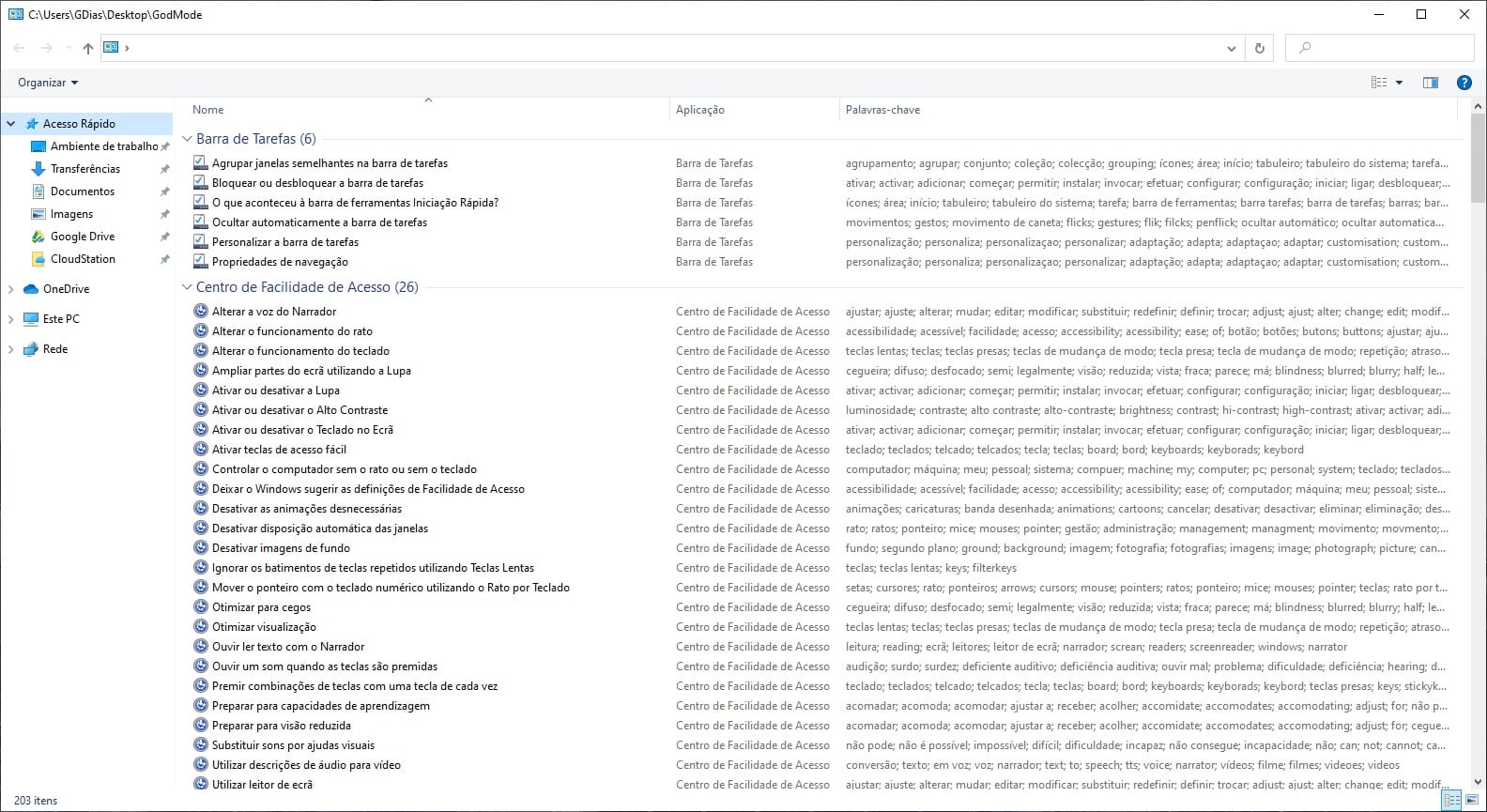Switch to large icons view in status bar
The height and width of the screenshot is (812, 1487).
point(1471,800)
